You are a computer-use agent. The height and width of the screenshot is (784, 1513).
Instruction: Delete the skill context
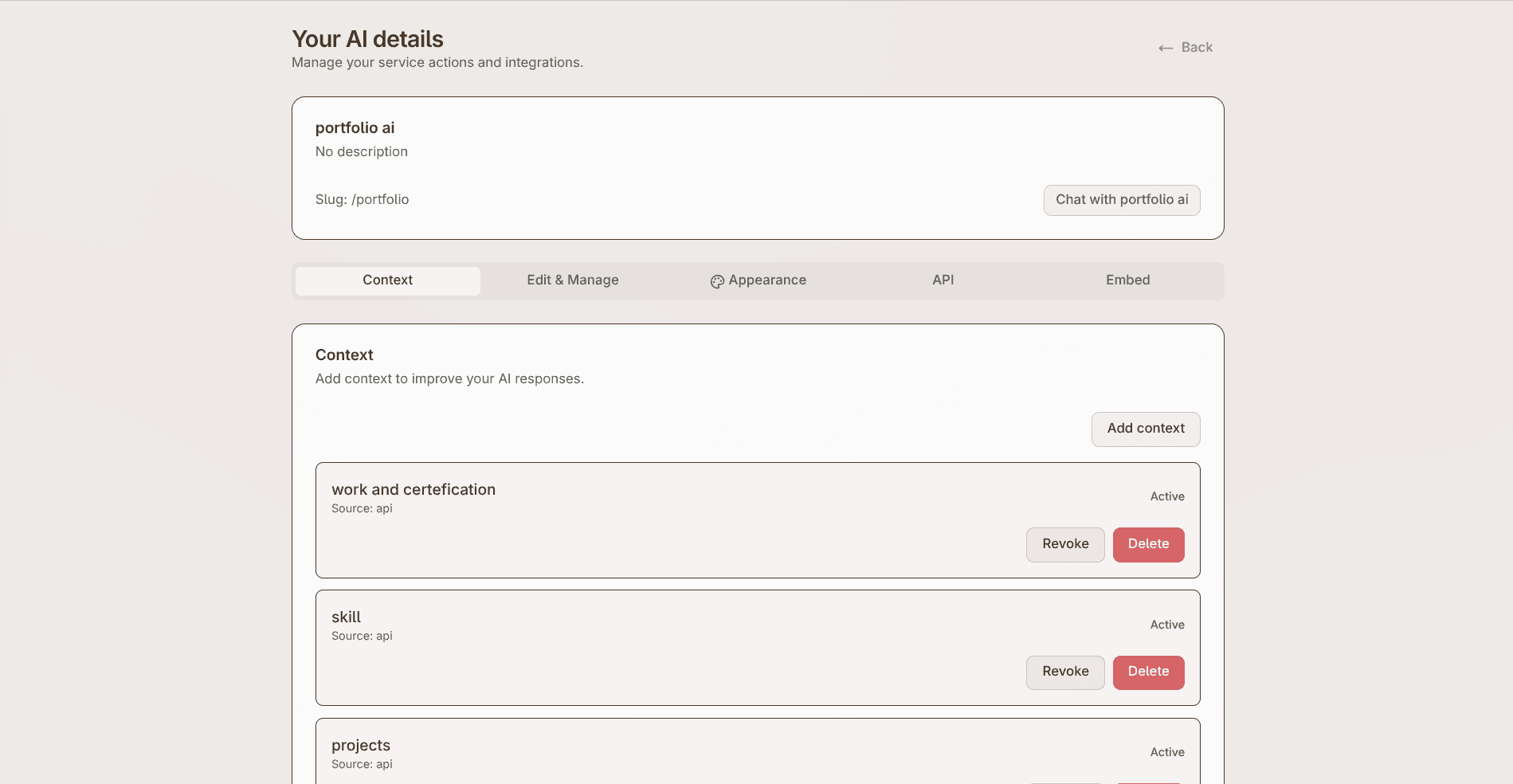coord(1148,672)
